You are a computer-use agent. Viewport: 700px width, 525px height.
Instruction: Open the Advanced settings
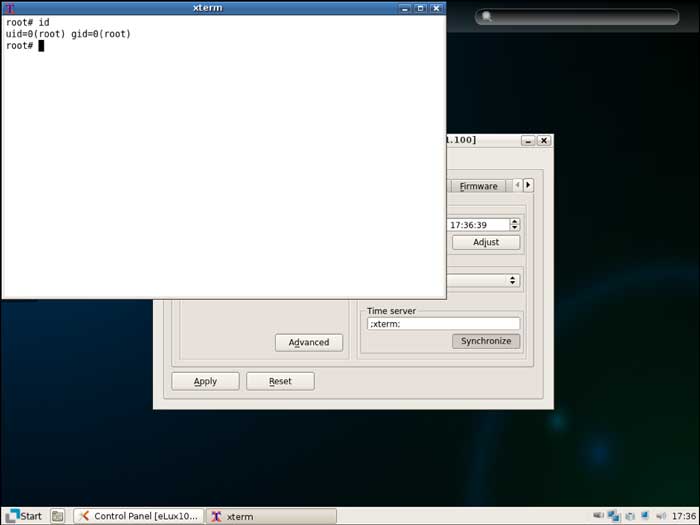click(x=308, y=342)
